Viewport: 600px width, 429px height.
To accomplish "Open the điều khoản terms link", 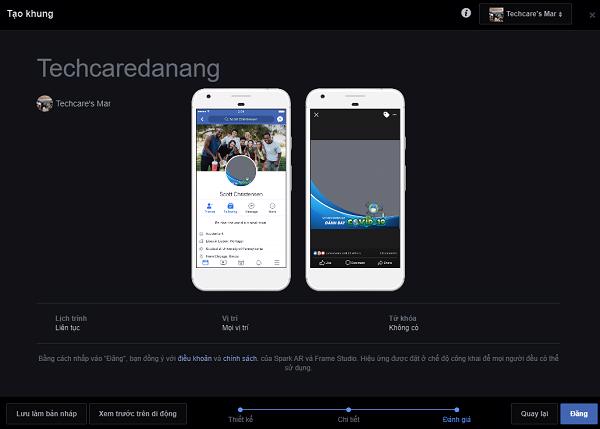I will 196,358.
